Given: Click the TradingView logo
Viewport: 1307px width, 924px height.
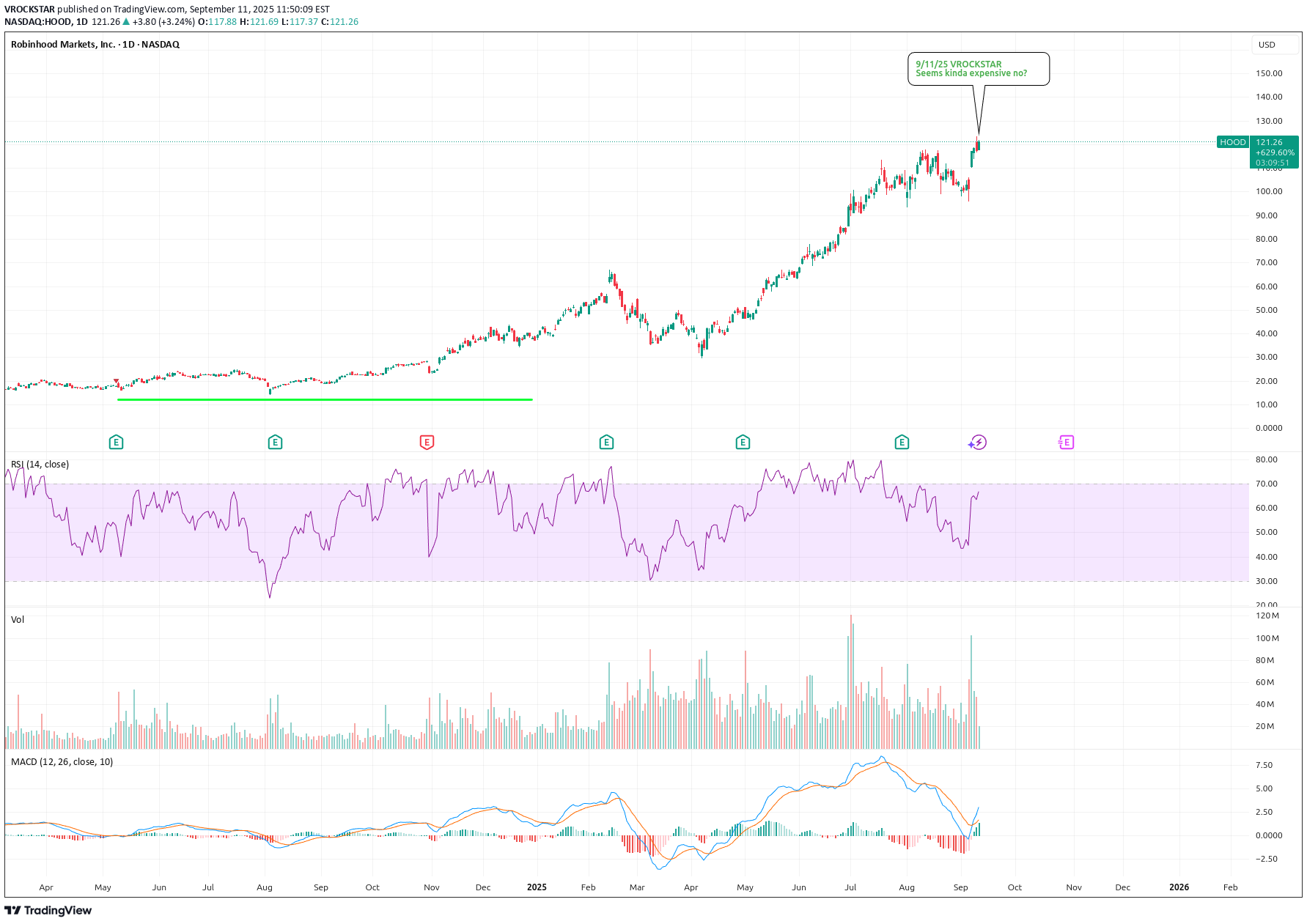Looking at the screenshot, I should click(x=48, y=910).
